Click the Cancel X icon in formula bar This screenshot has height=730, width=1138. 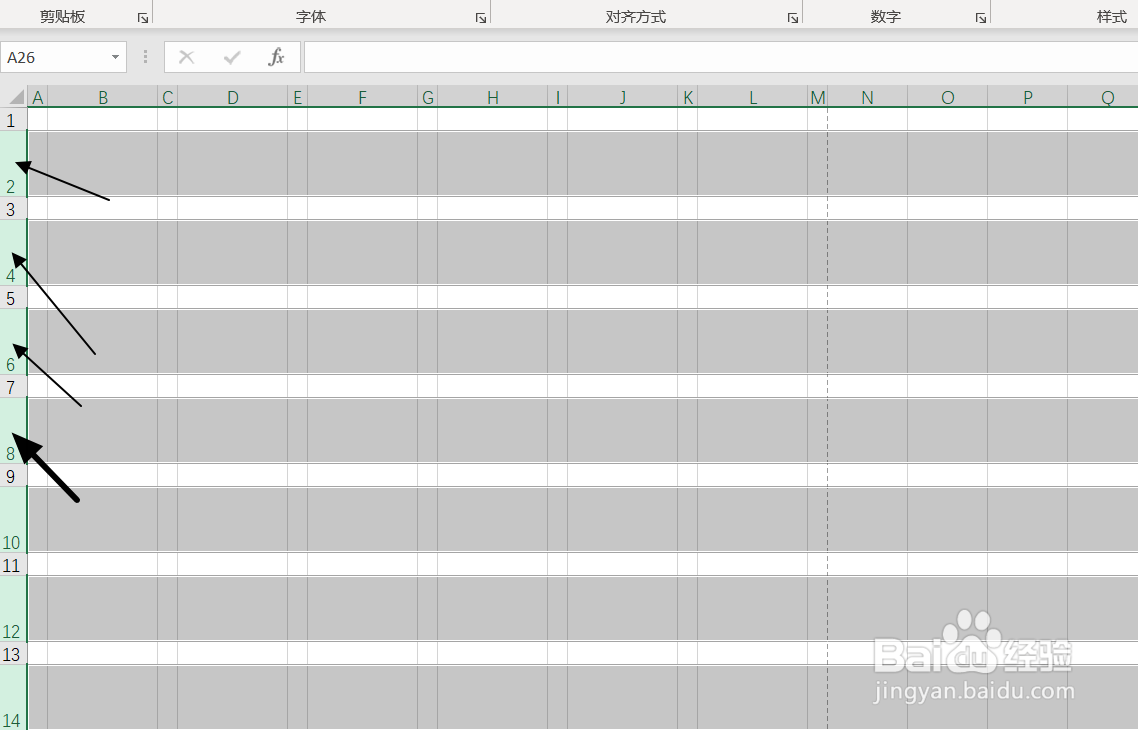pos(187,57)
